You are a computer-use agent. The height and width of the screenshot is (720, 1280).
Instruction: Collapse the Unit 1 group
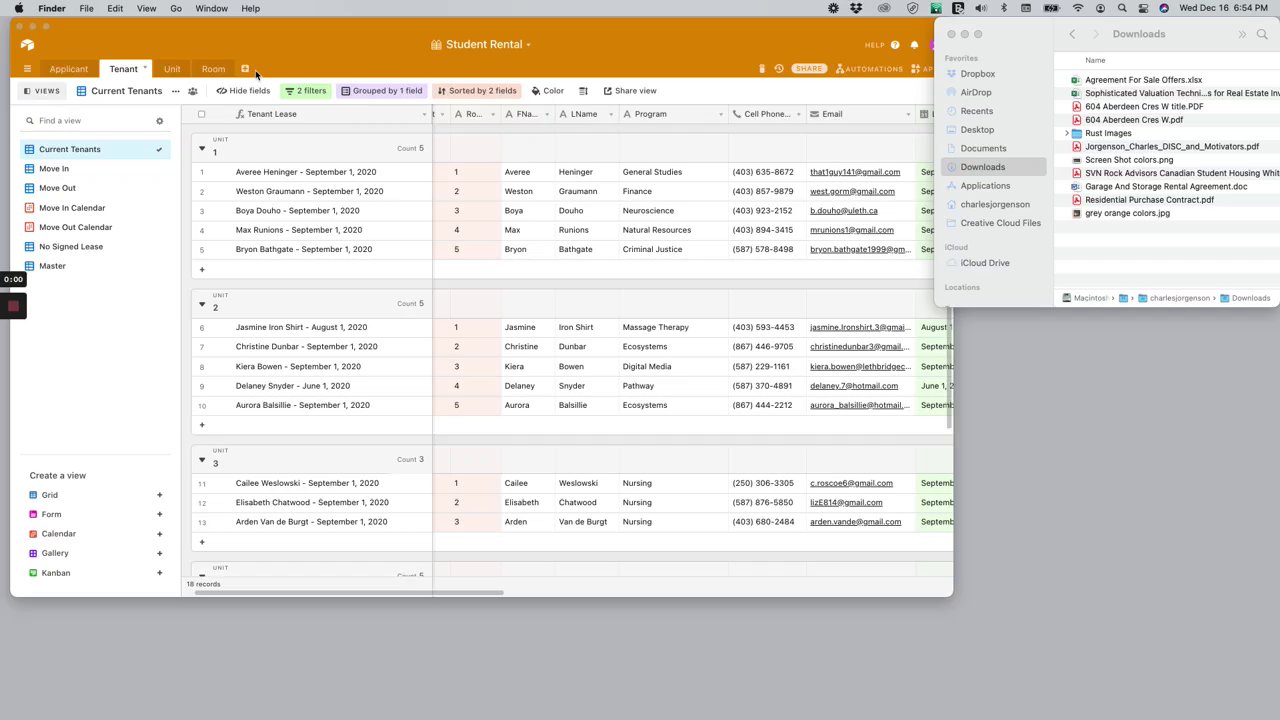[202, 148]
